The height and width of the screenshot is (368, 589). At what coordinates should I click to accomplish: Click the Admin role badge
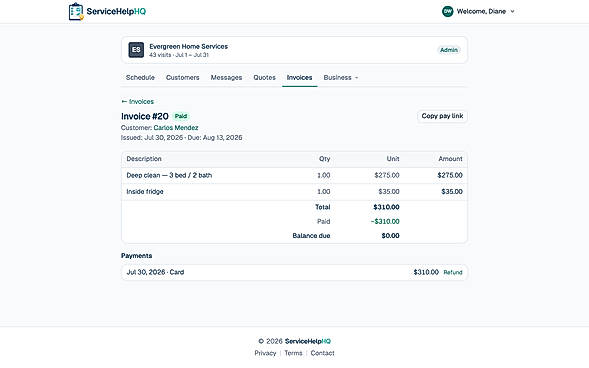[449, 50]
